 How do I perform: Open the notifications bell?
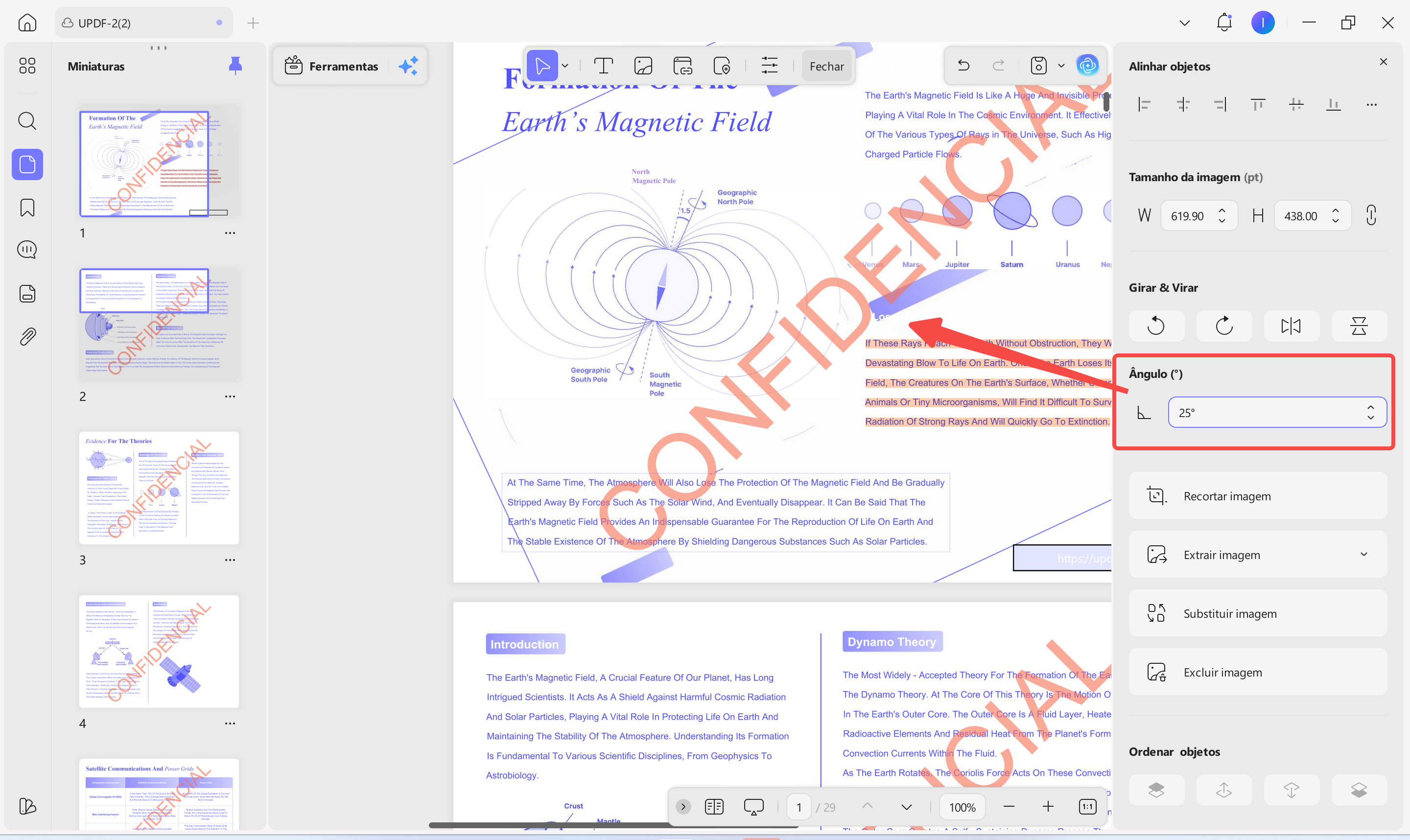(x=1224, y=23)
